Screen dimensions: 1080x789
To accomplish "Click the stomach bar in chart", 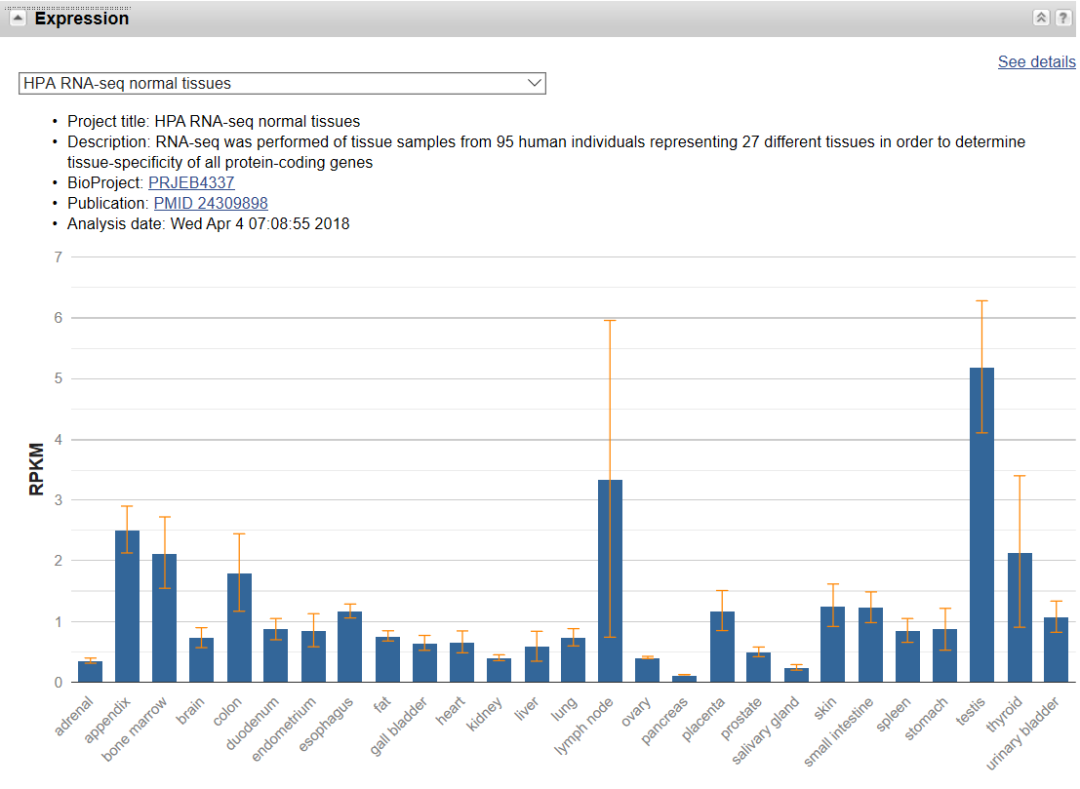I will coord(944,655).
